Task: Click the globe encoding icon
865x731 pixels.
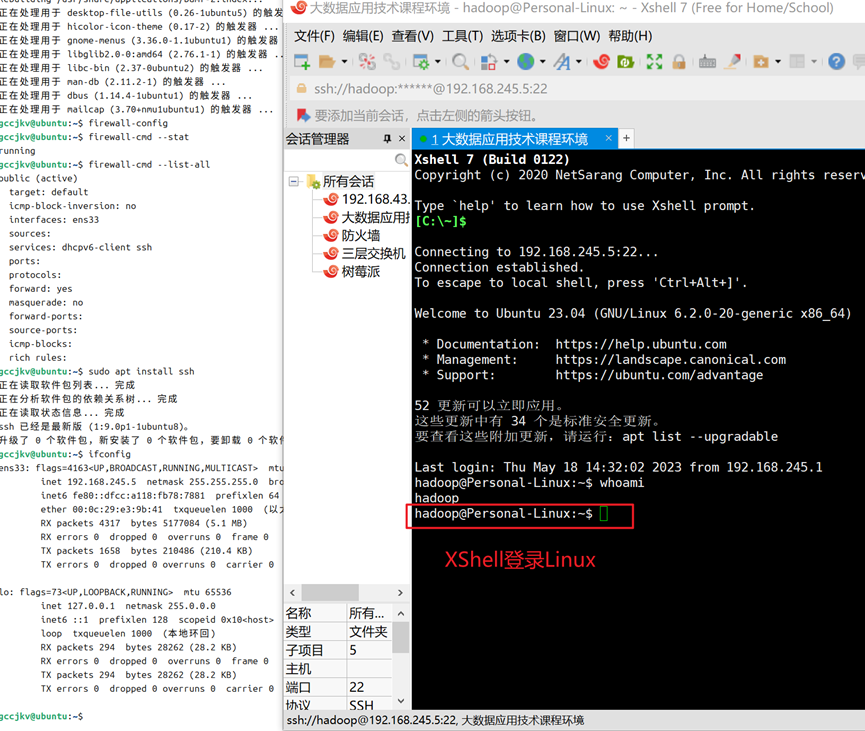Action: coord(525,62)
